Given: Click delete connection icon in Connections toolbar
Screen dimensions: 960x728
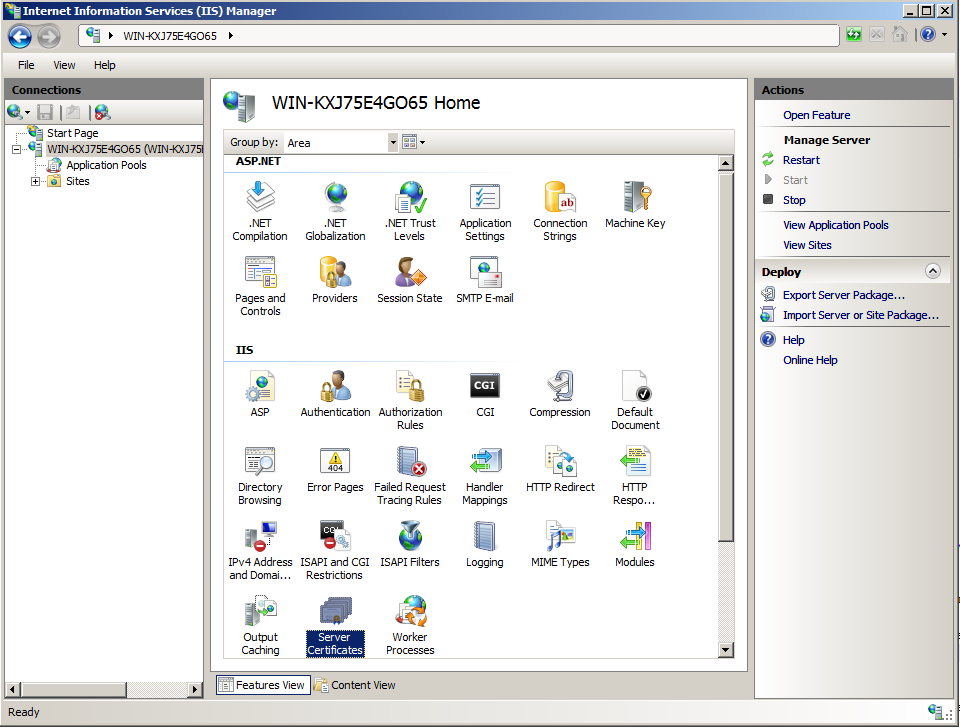Looking at the screenshot, I should (102, 112).
